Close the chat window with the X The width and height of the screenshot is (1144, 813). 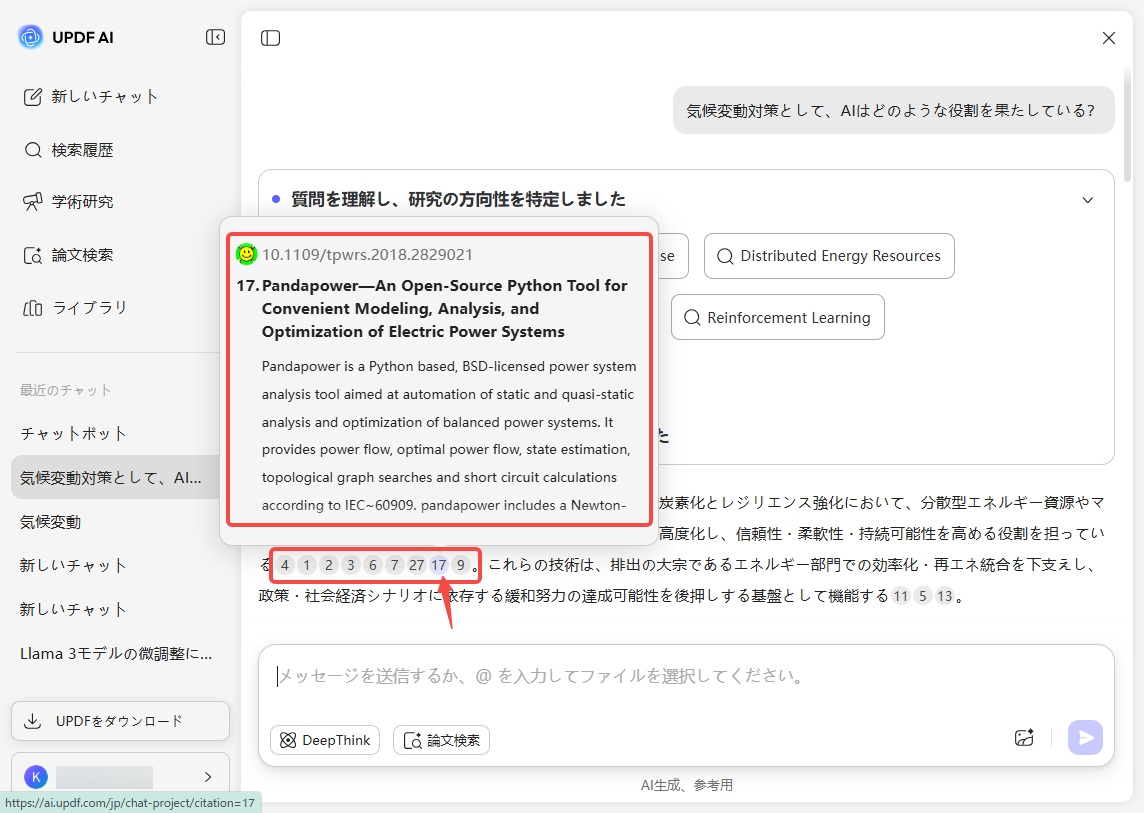1108,38
